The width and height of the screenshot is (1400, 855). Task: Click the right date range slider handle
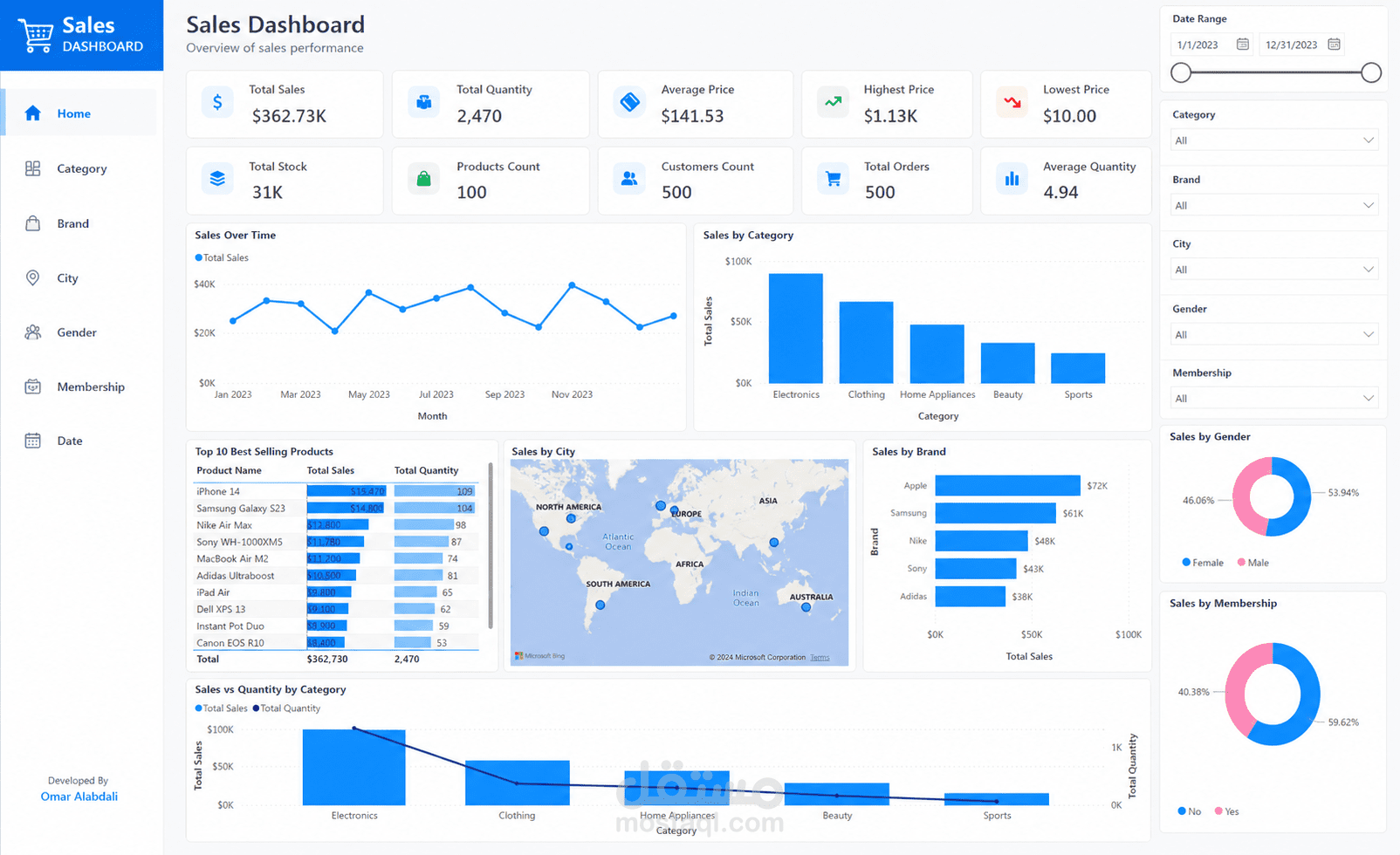(1371, 72)
